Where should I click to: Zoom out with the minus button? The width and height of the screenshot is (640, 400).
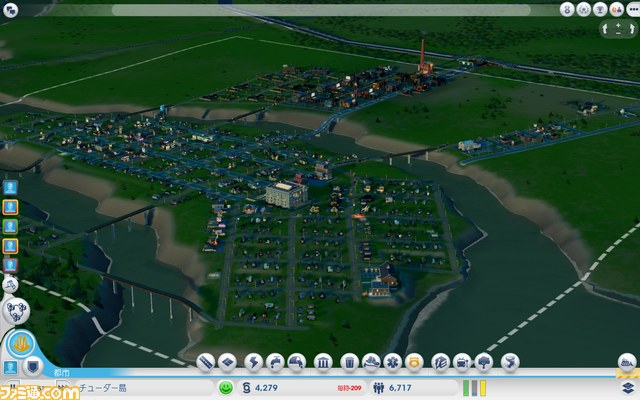pos(618,33)
